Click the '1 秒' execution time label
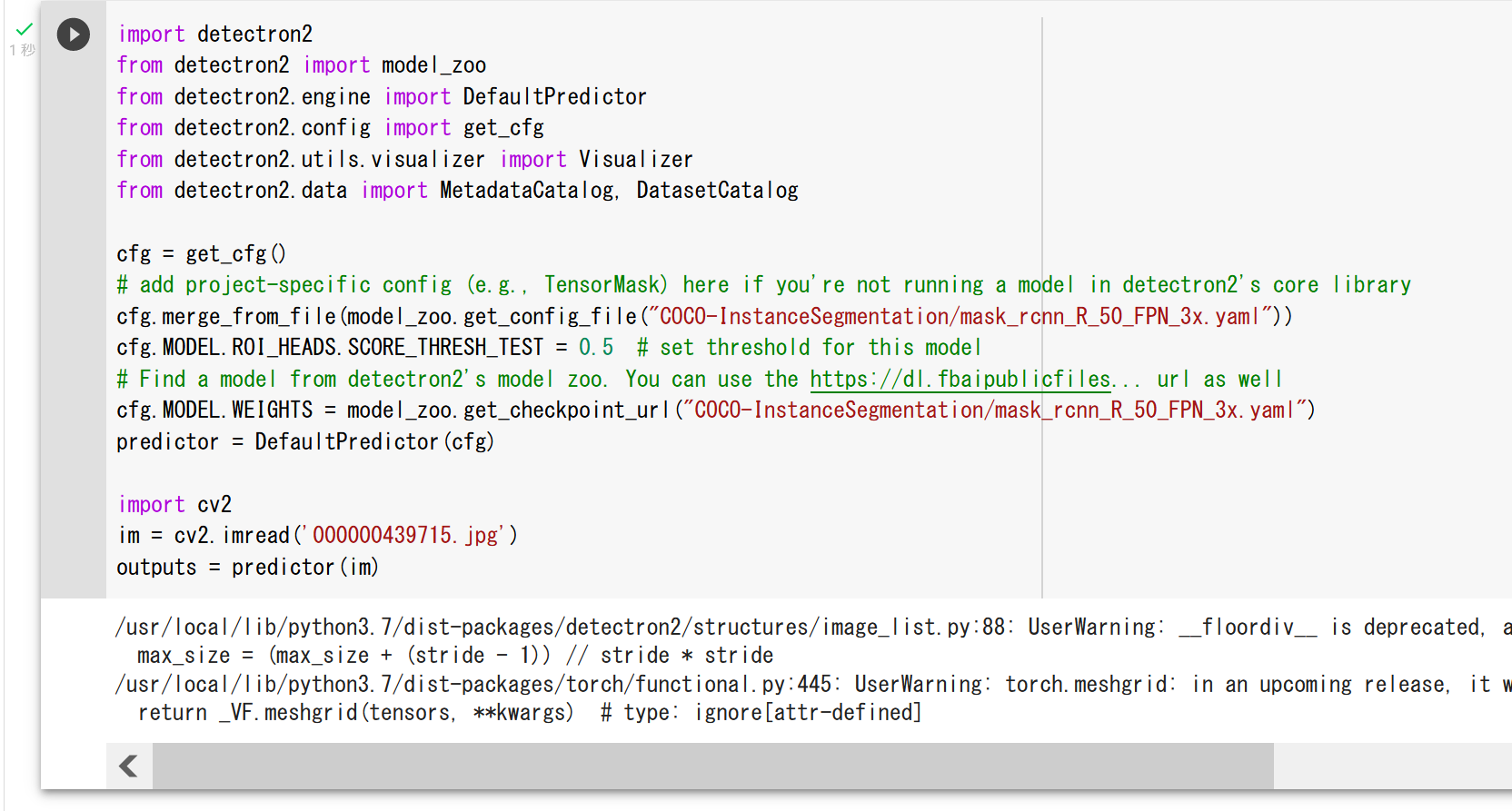Screen dimensions: 1512x811 [23, 50]
